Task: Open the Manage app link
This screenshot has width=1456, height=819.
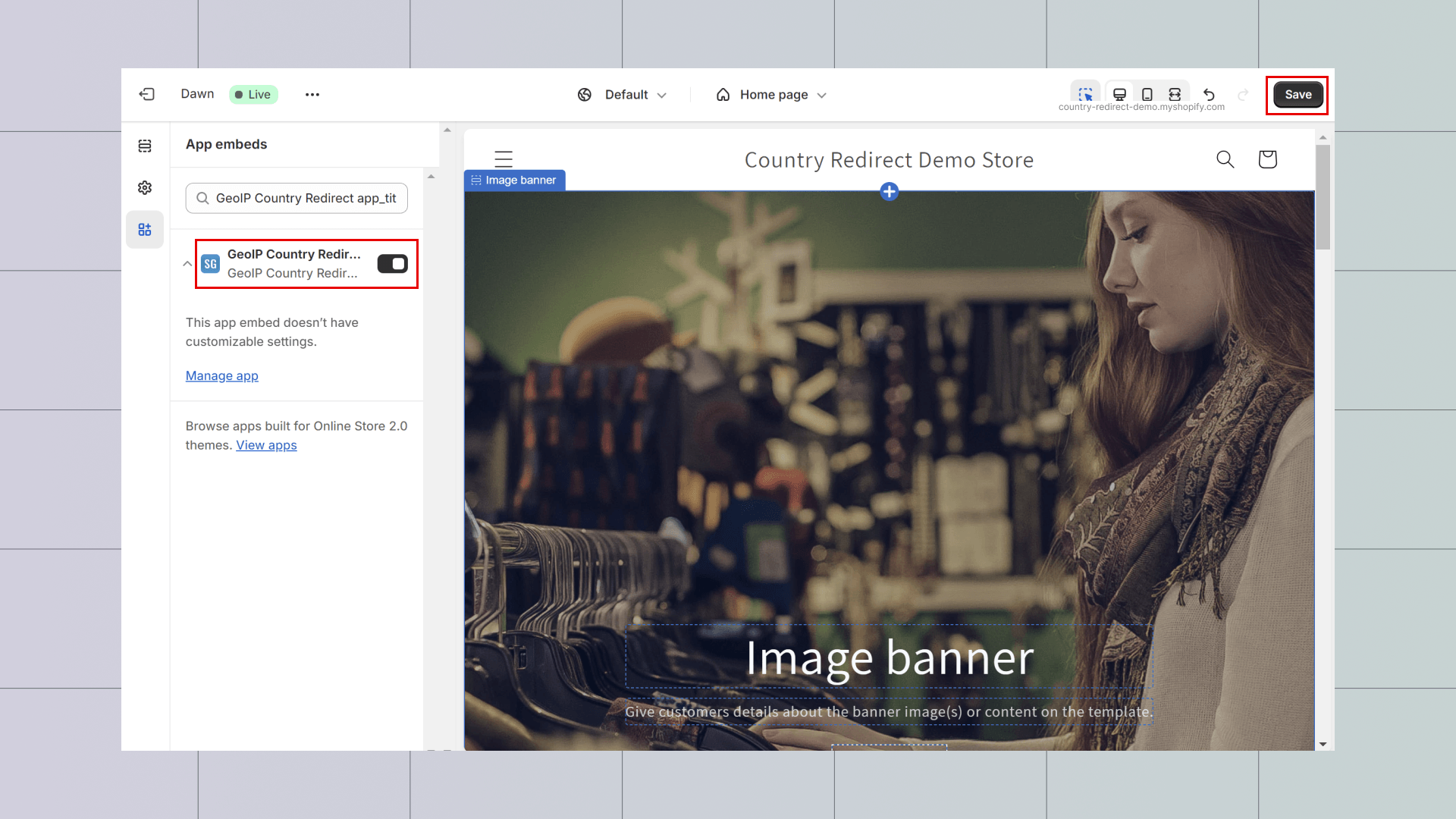Action: 221,376
